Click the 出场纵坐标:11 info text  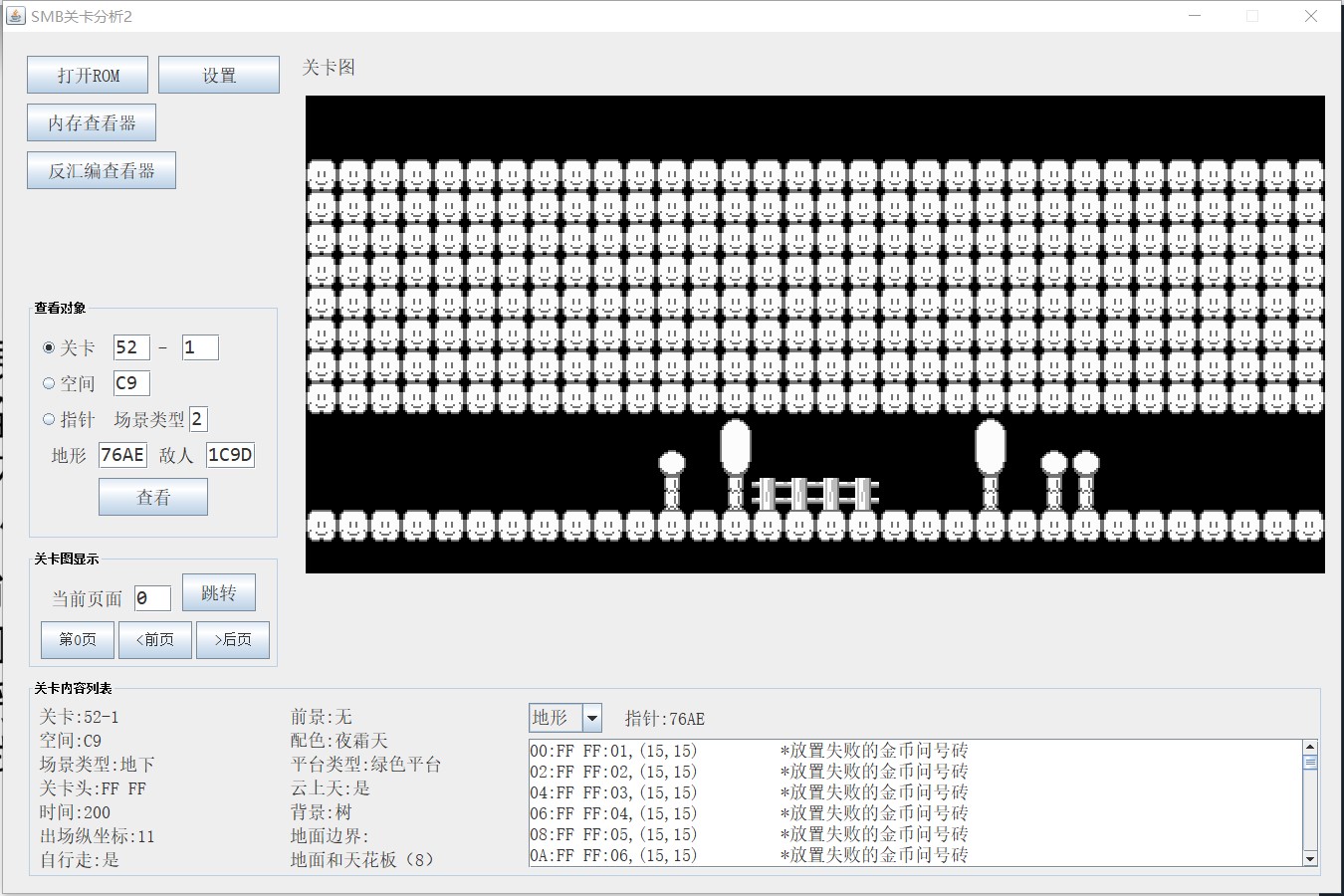[x=98, y=836]
